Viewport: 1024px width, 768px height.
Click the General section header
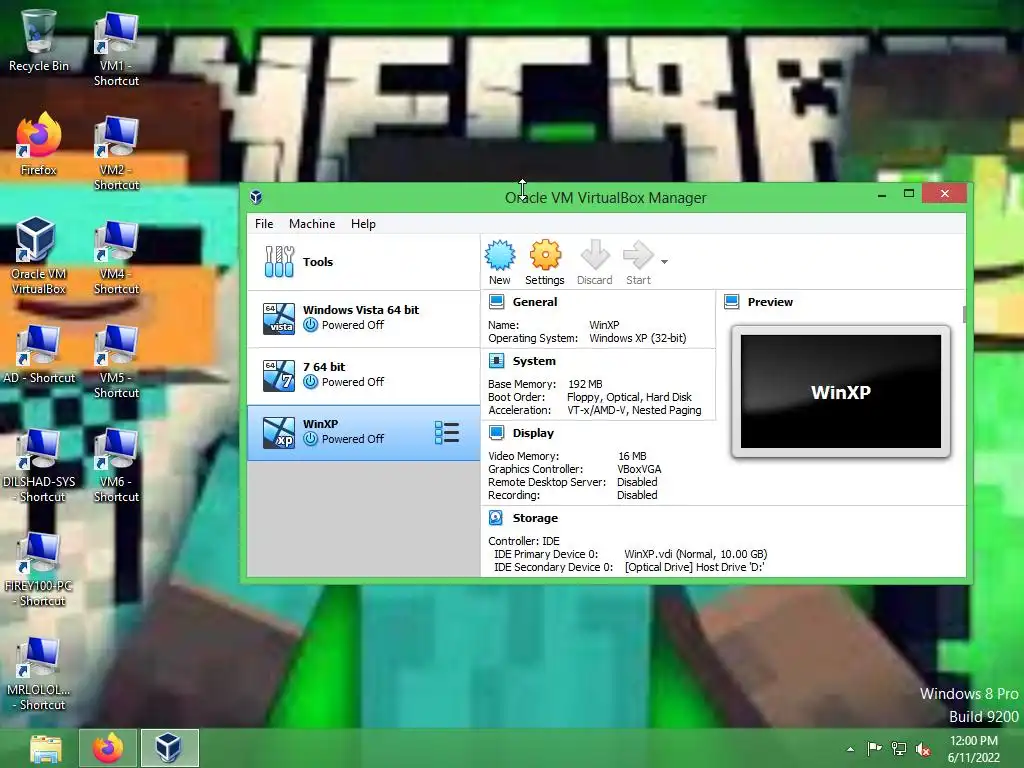click(x=535, y=302)
